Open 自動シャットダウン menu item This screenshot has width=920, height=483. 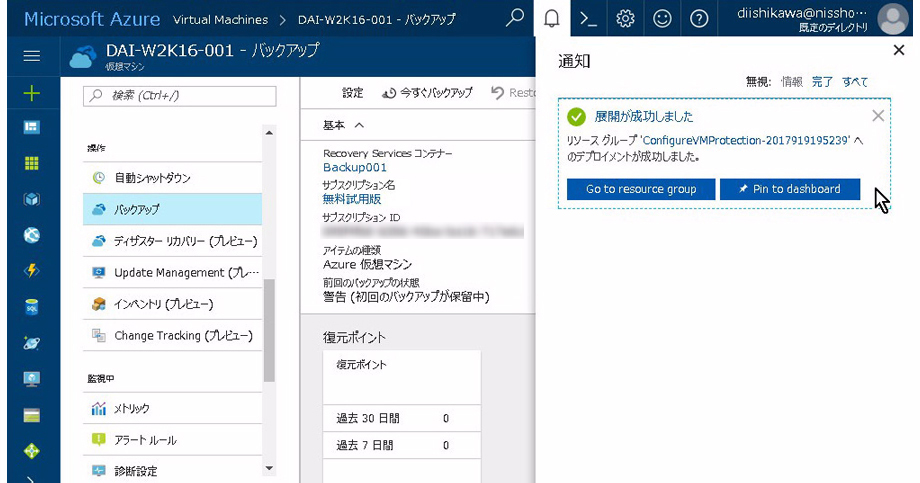152,178
